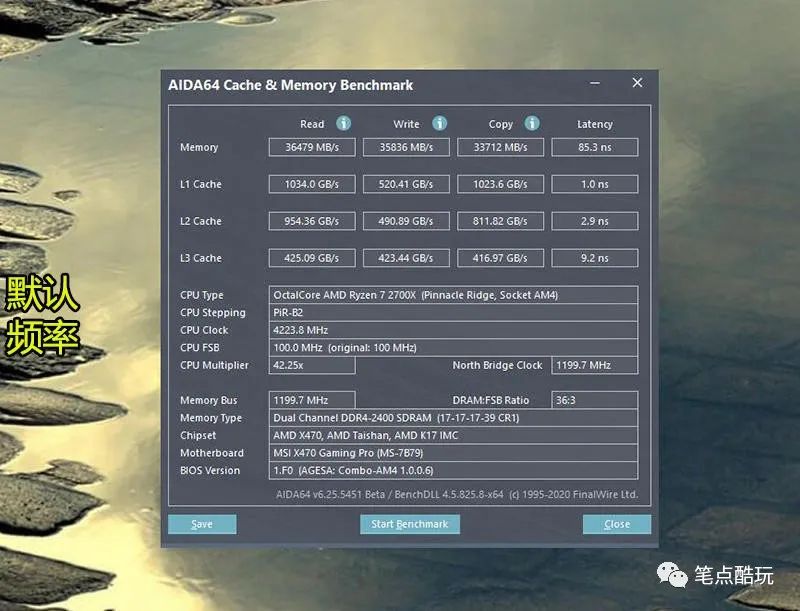Click the L1 Cache row label
Viewport: 800px width, 611px height.
[201, 184]
